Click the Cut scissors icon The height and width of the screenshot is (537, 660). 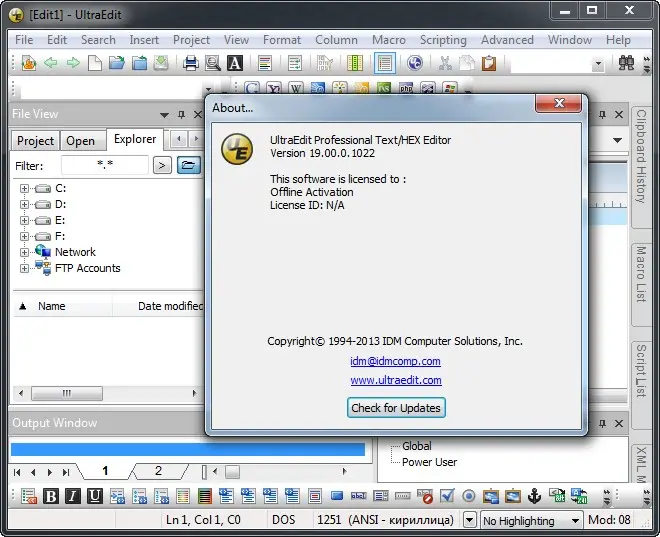(x=445, y=63)
